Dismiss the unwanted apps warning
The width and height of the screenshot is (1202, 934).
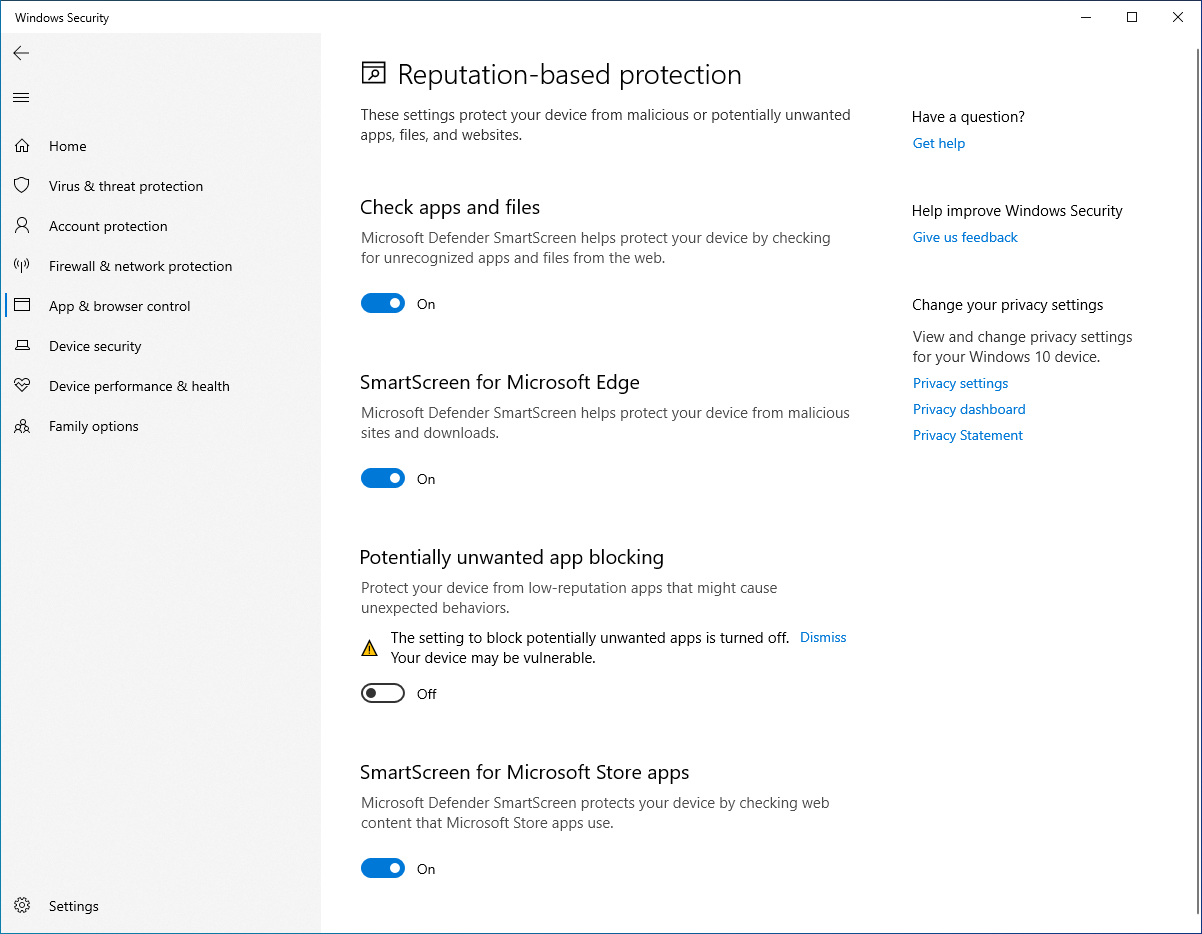click(x=823, y=637)
